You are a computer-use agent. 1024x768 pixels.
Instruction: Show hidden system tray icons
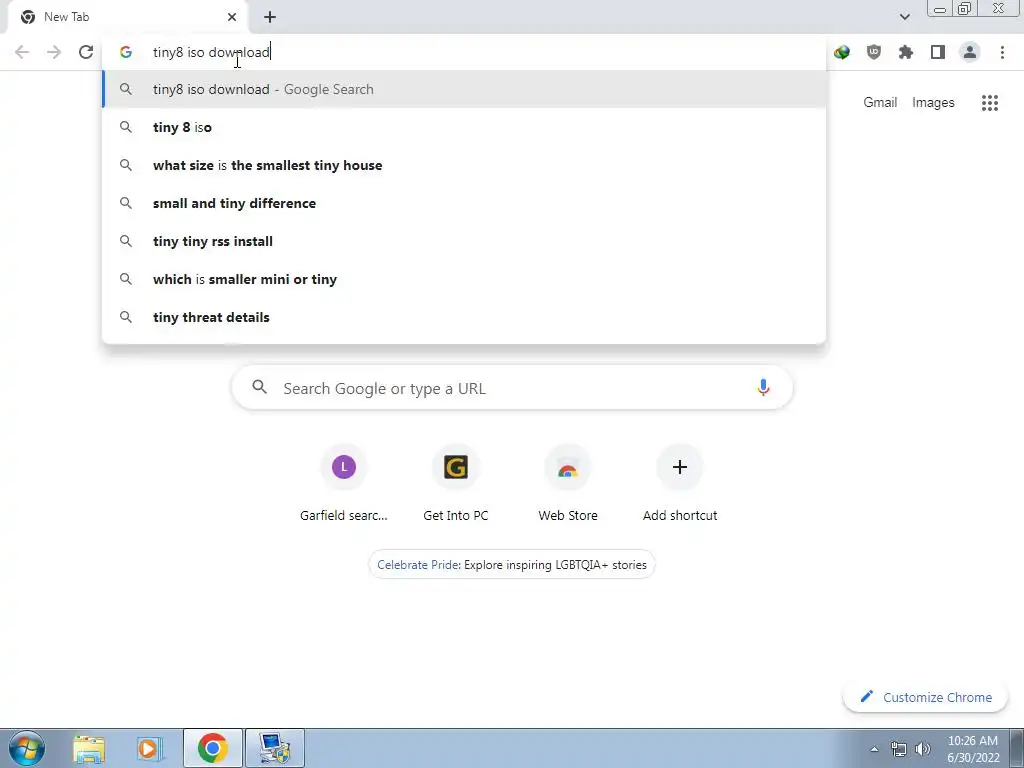(x=874, y=749)
